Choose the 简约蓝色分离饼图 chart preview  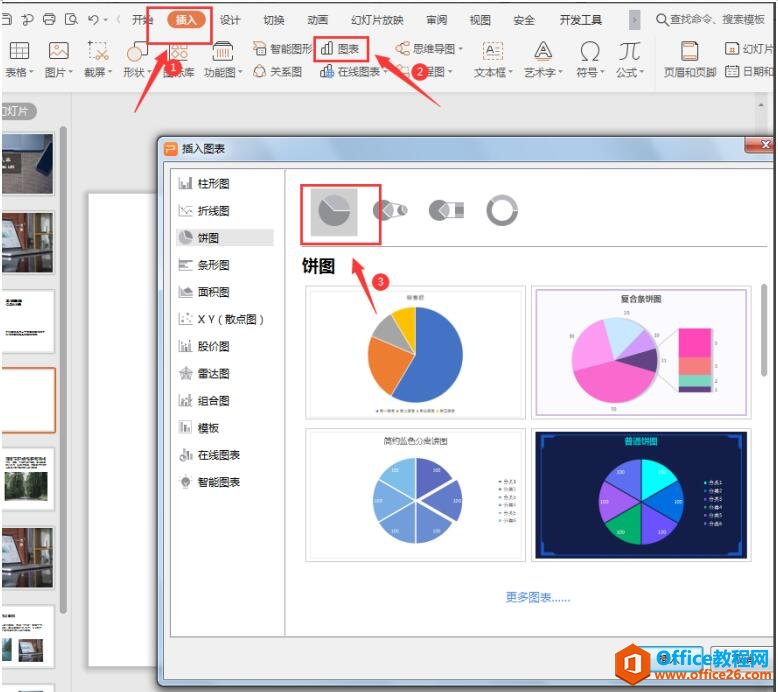click(415, 496)
